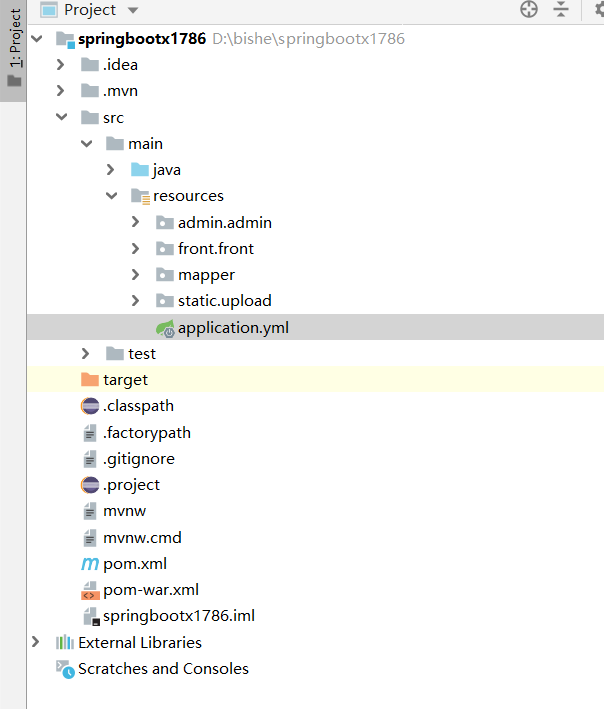Select the mvnw.cmd file
The width and height of the screenshot is (604, 709).
click(x=142, y=537)
